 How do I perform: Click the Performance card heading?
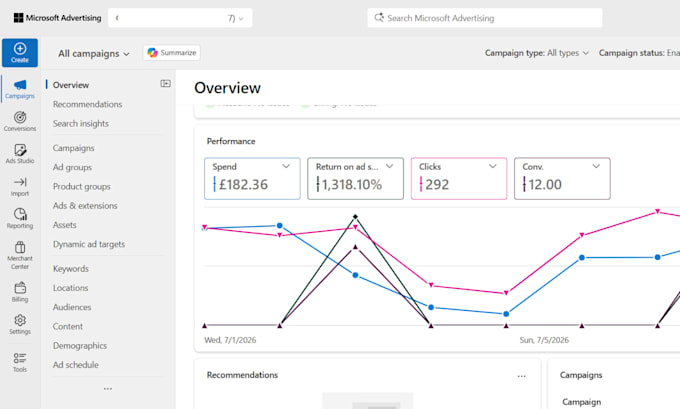(x=231, y=141)
